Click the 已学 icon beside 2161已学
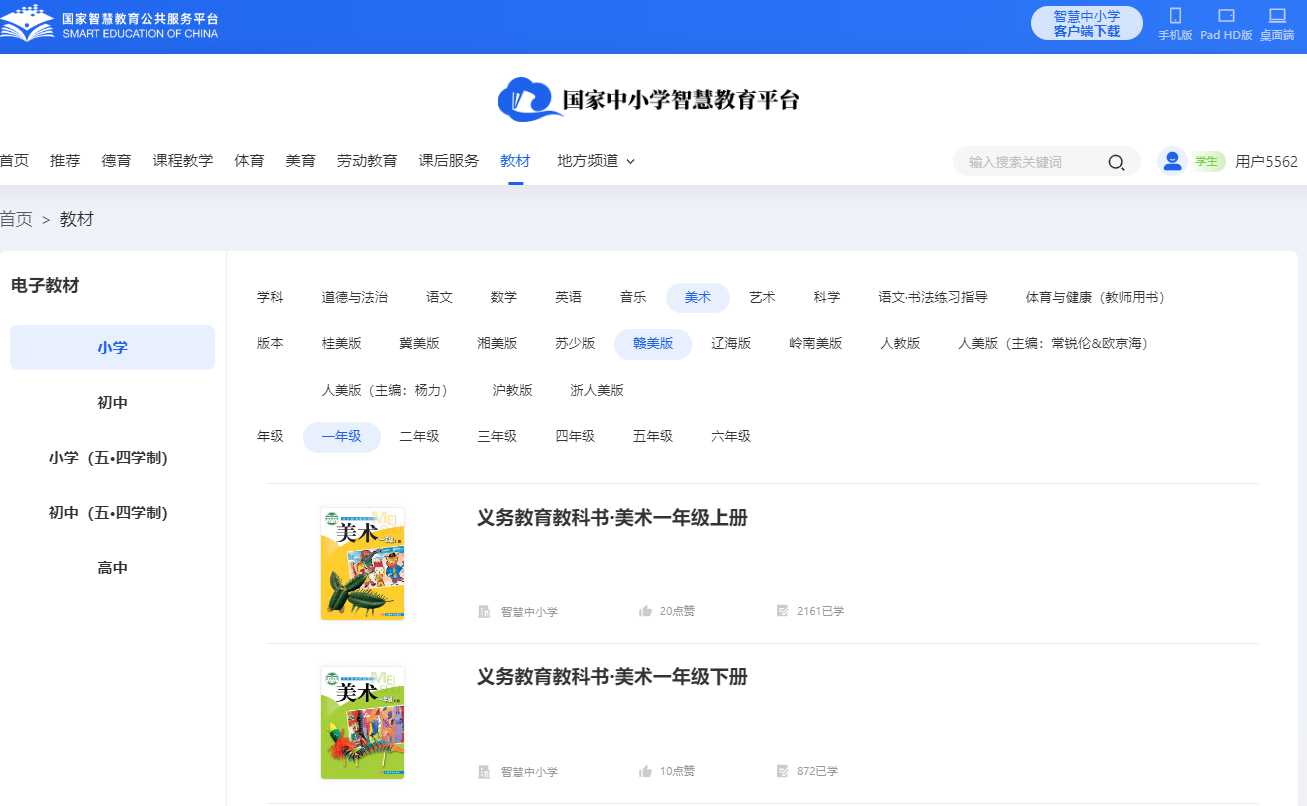The height and width of the screenshot is (806, 1307). pos(783,611)
